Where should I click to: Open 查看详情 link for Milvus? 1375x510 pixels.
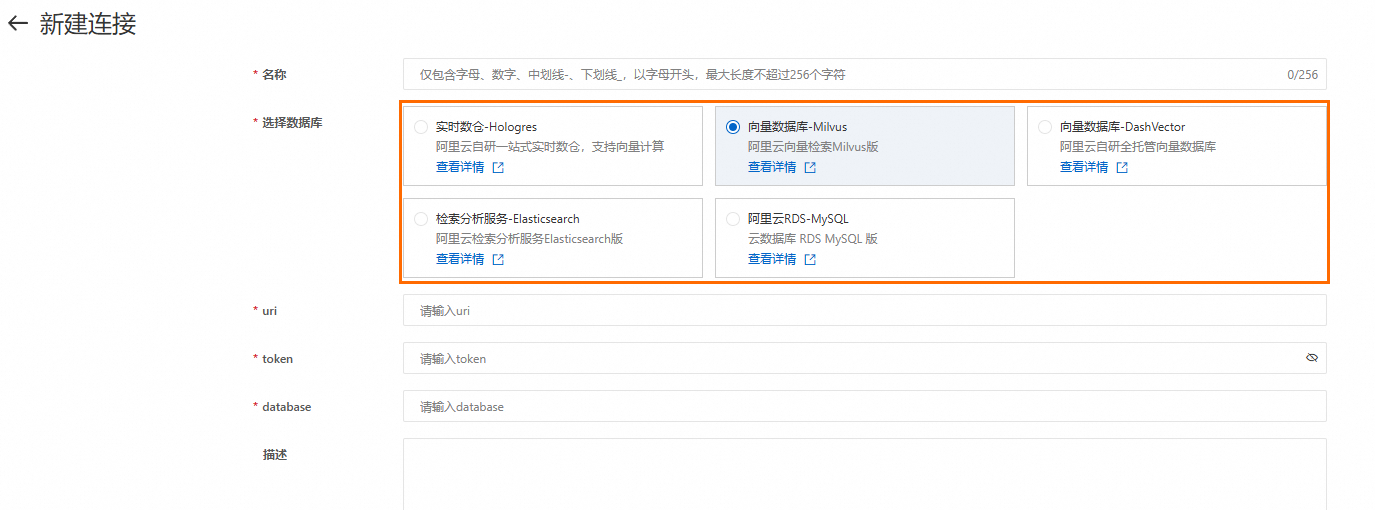[772, 168]
